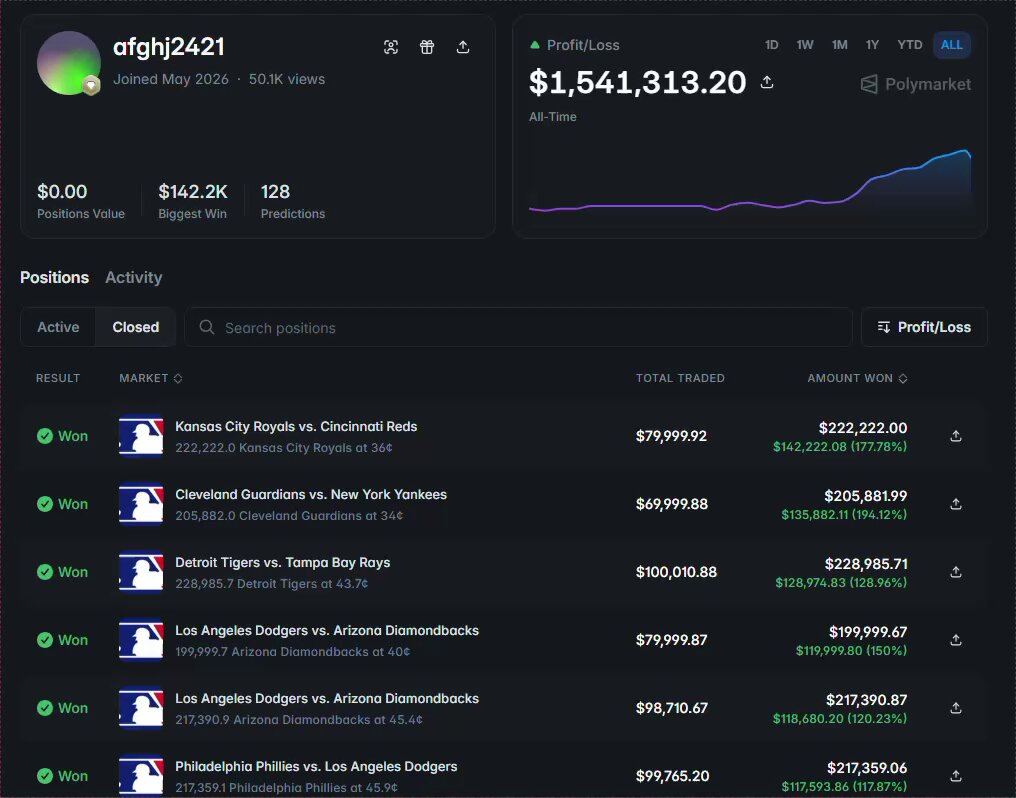Open the Activity tab

(x=133, y=277)
